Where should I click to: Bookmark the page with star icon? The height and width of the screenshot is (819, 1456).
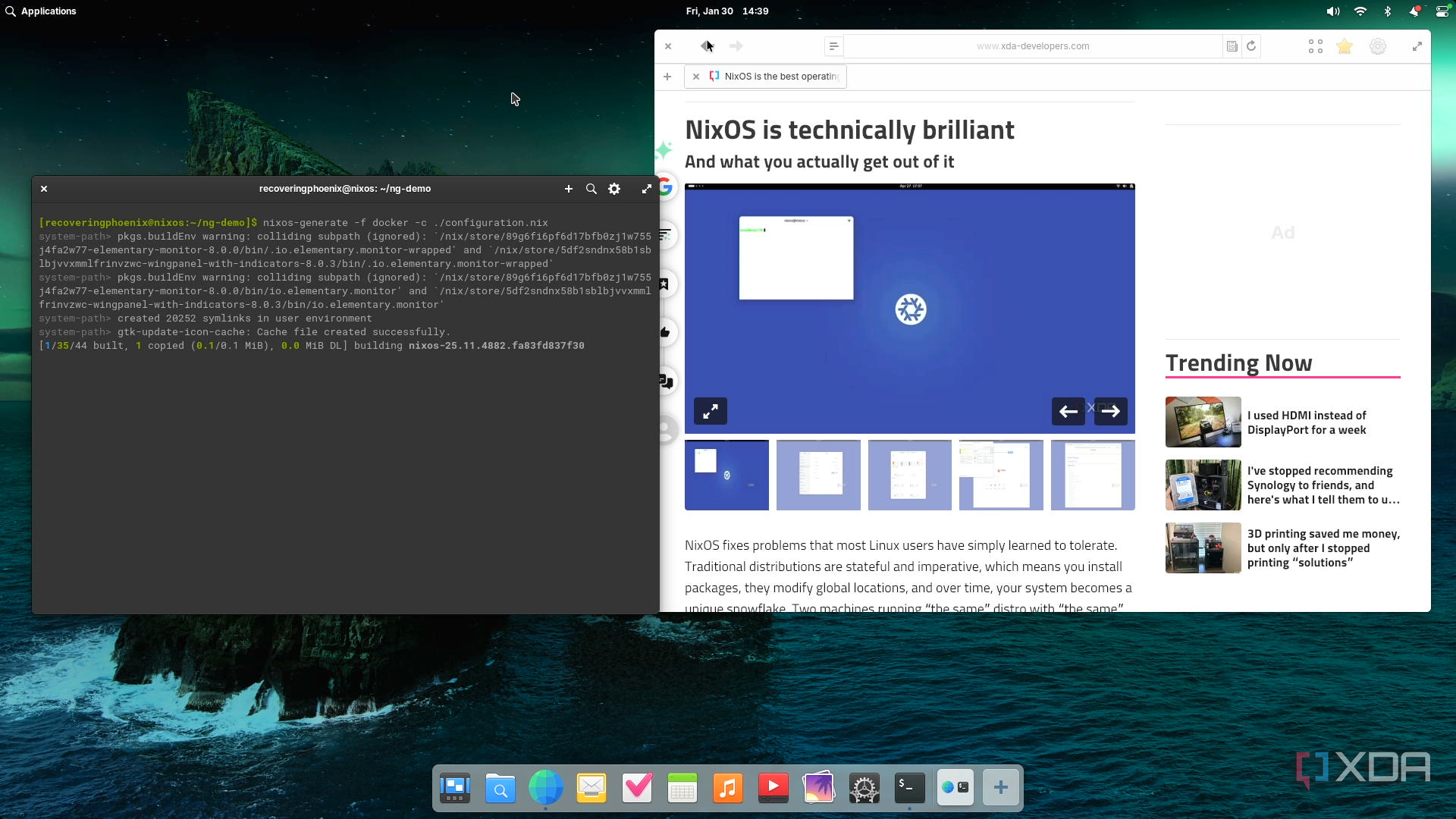tap(1345, 46)
